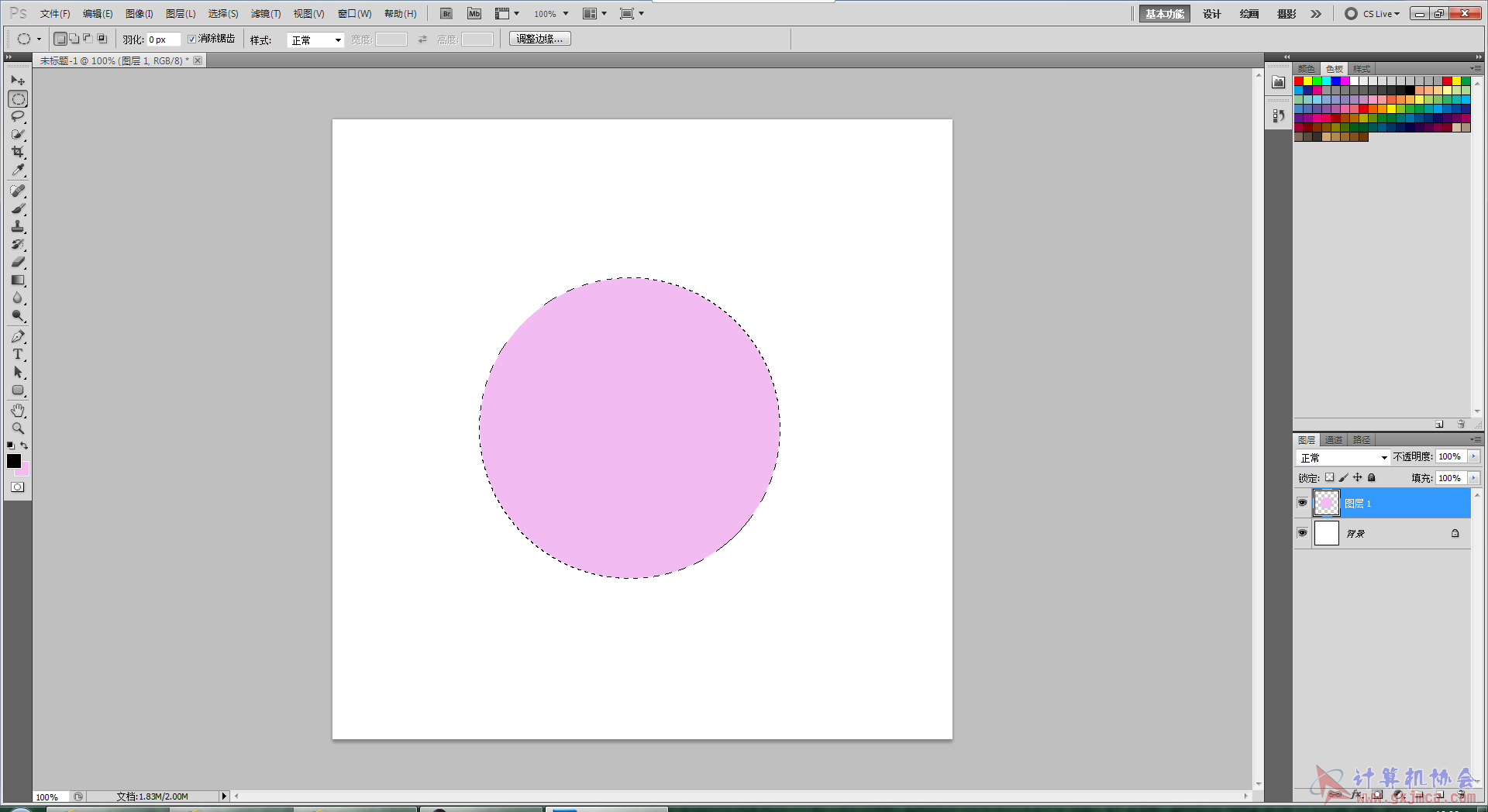Viewport: 1488px width, 812px height.
Task: Open the status bar info arrow
Action: tap(224, 797)
